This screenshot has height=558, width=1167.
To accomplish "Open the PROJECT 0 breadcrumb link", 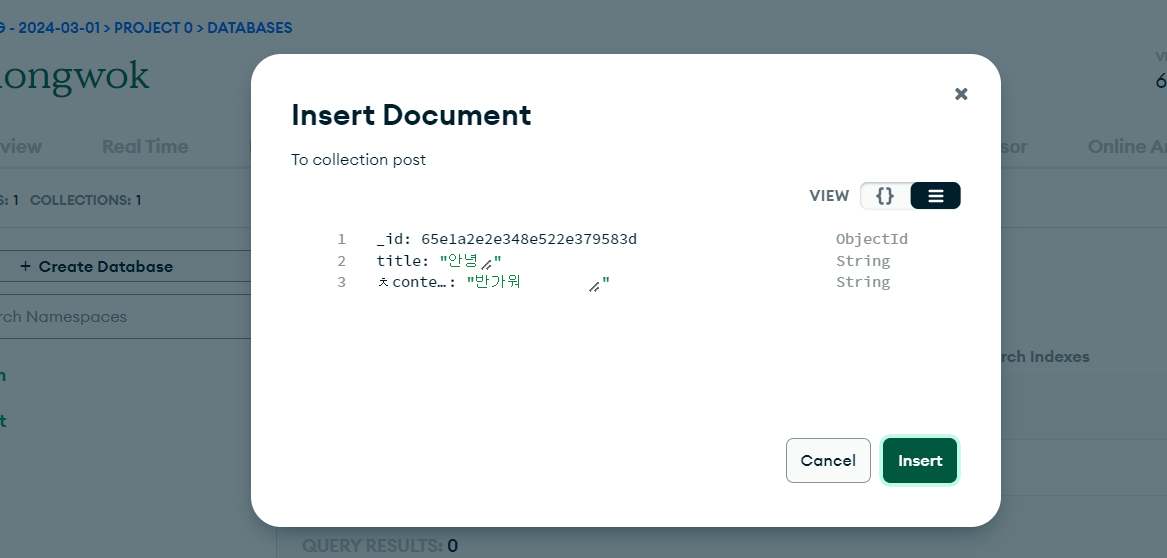I will coord(153,28).
